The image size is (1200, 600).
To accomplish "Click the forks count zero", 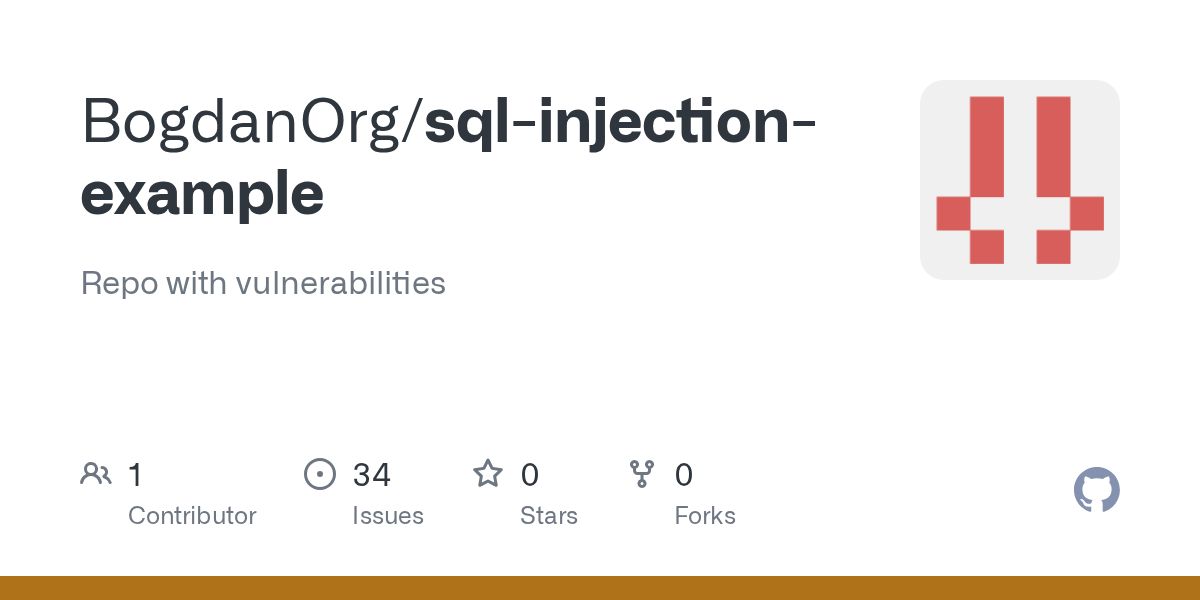I will tap(684, 474).
